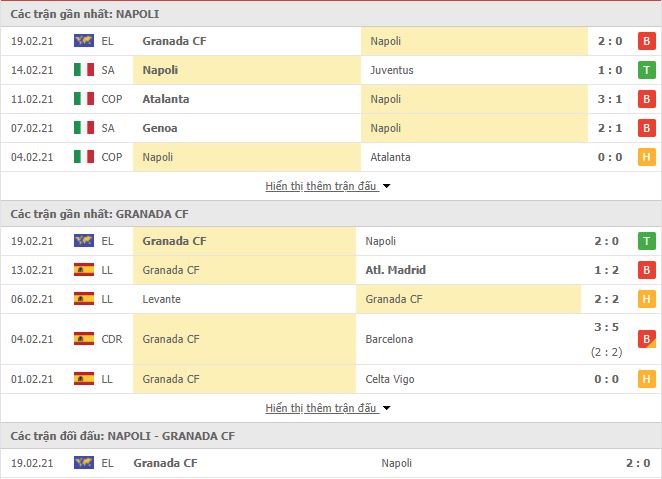Click the Italy flag icon on the 14.02.21 row
This screenshot has width=662, height=479.
[x=84, y=70]
